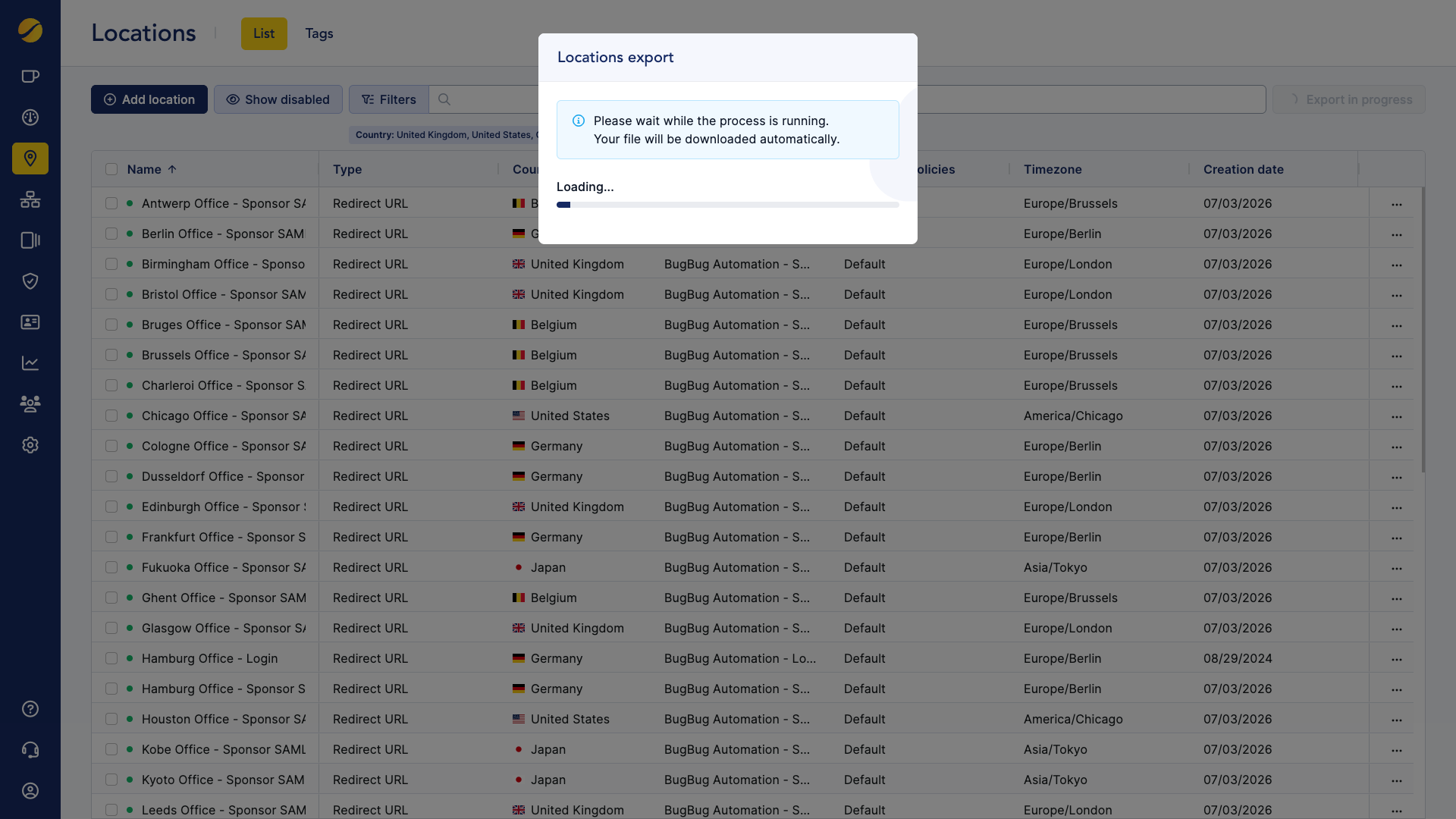The width and height of the screenshot is (1456, 819).
Task: Sort by the Creation date column header
Action: tap(1244, 169)
